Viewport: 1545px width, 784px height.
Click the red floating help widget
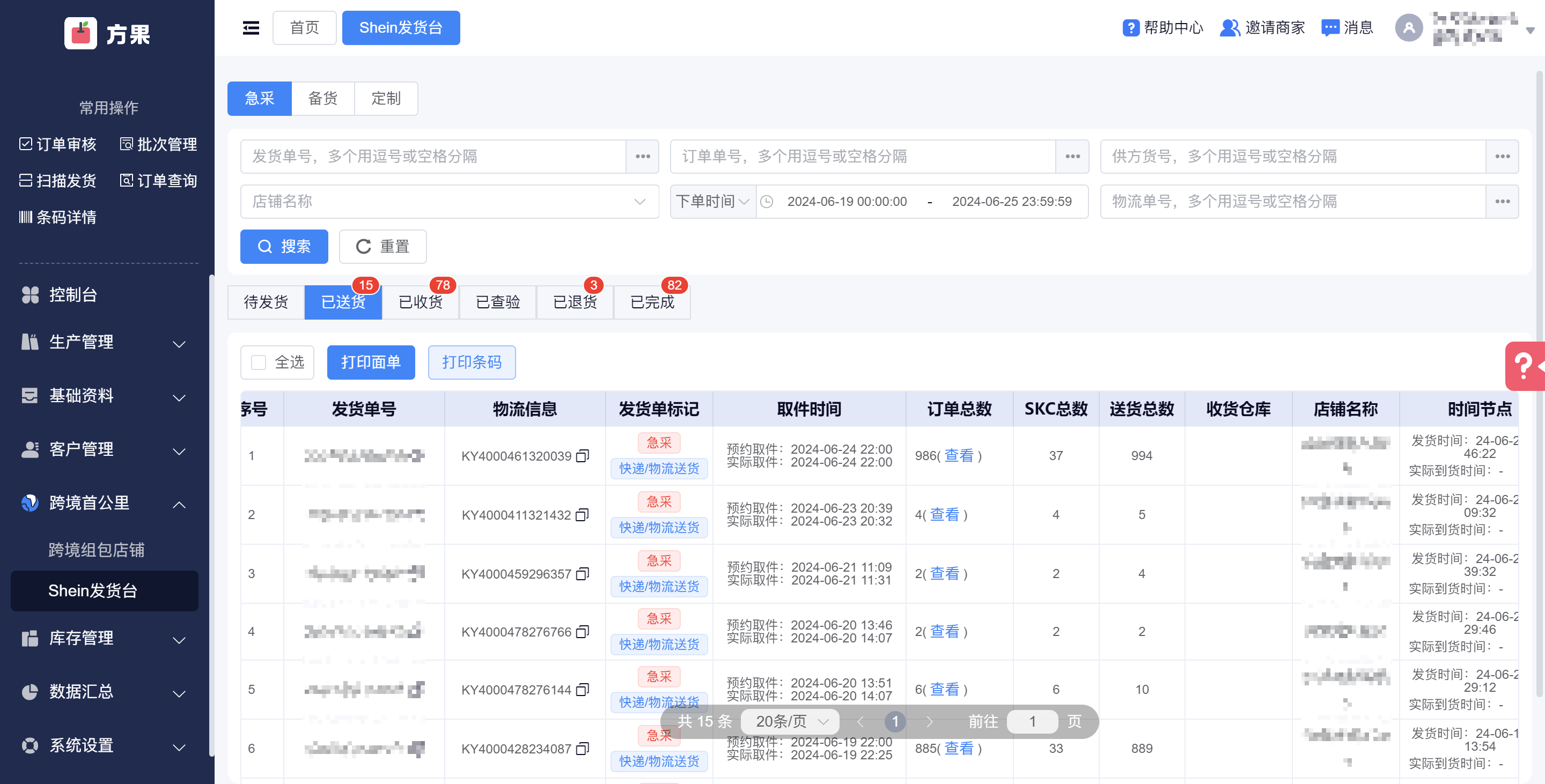pos(1524,366)
